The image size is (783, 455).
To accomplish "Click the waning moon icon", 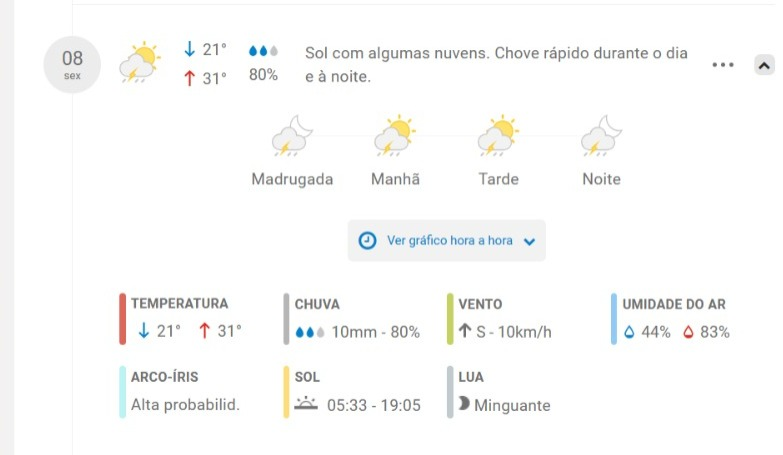I will click(x=464, y=405).
